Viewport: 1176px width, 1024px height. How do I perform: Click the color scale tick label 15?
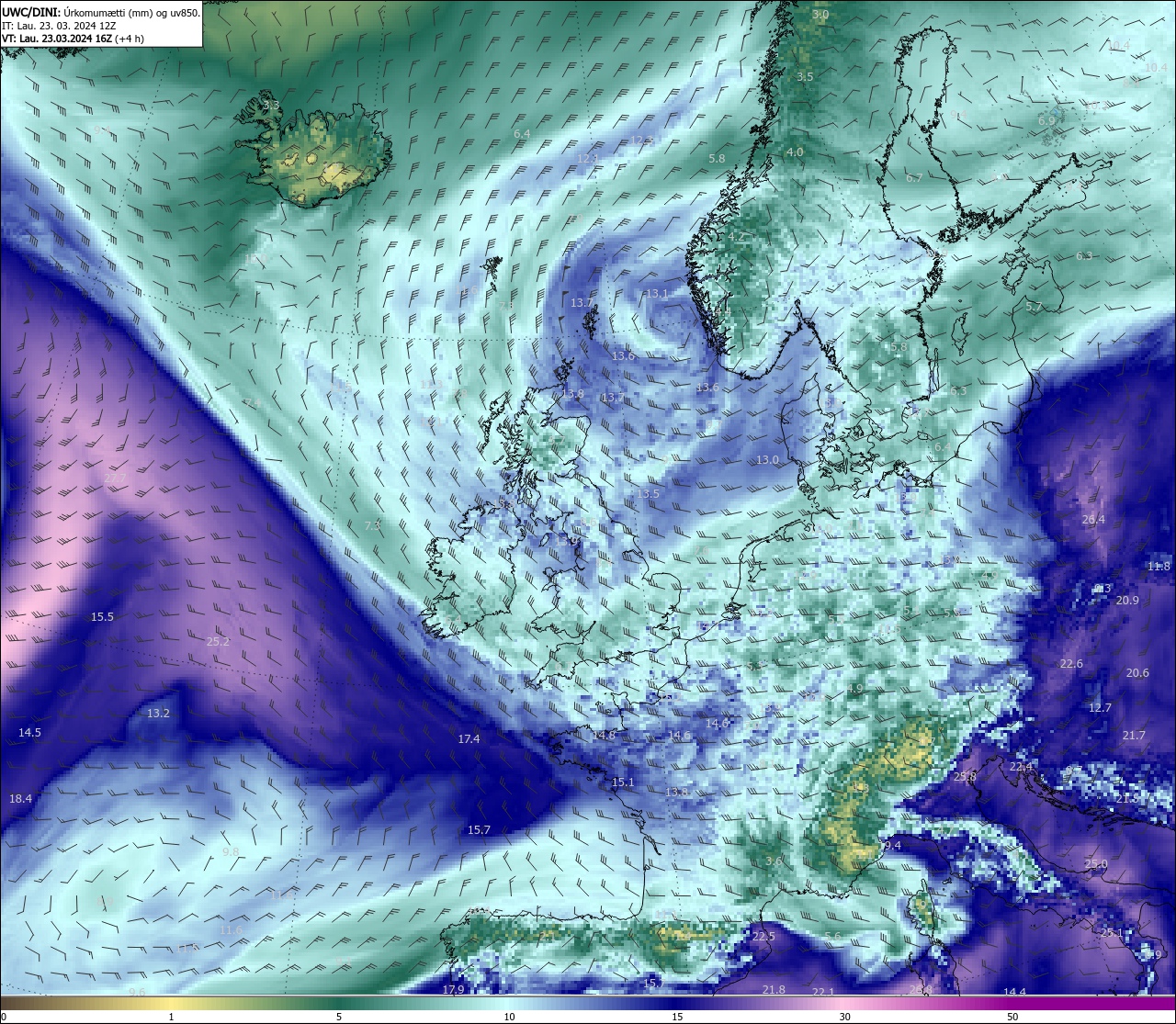click(x=676, y=1017)
